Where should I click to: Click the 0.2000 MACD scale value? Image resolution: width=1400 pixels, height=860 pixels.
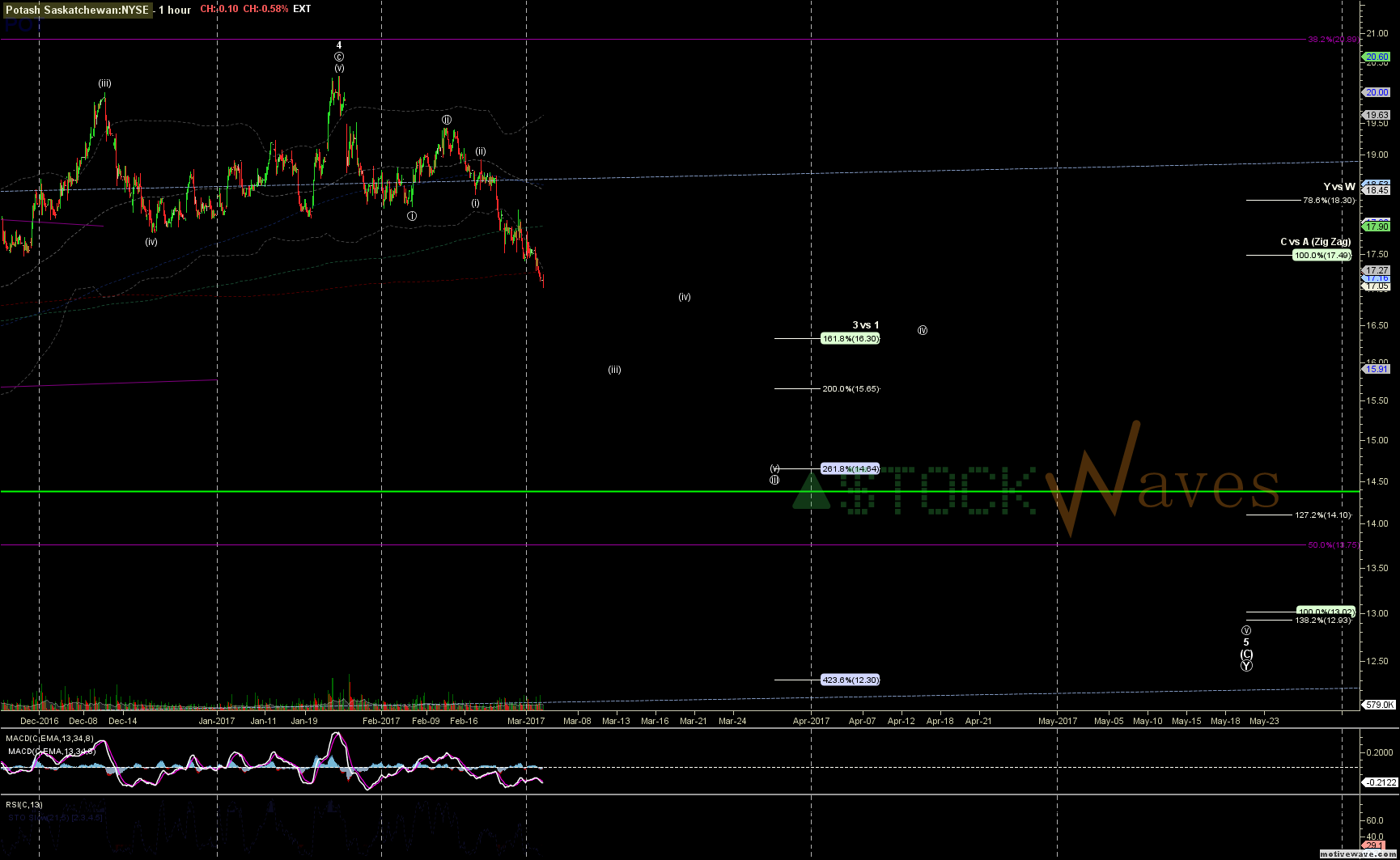1380,752
